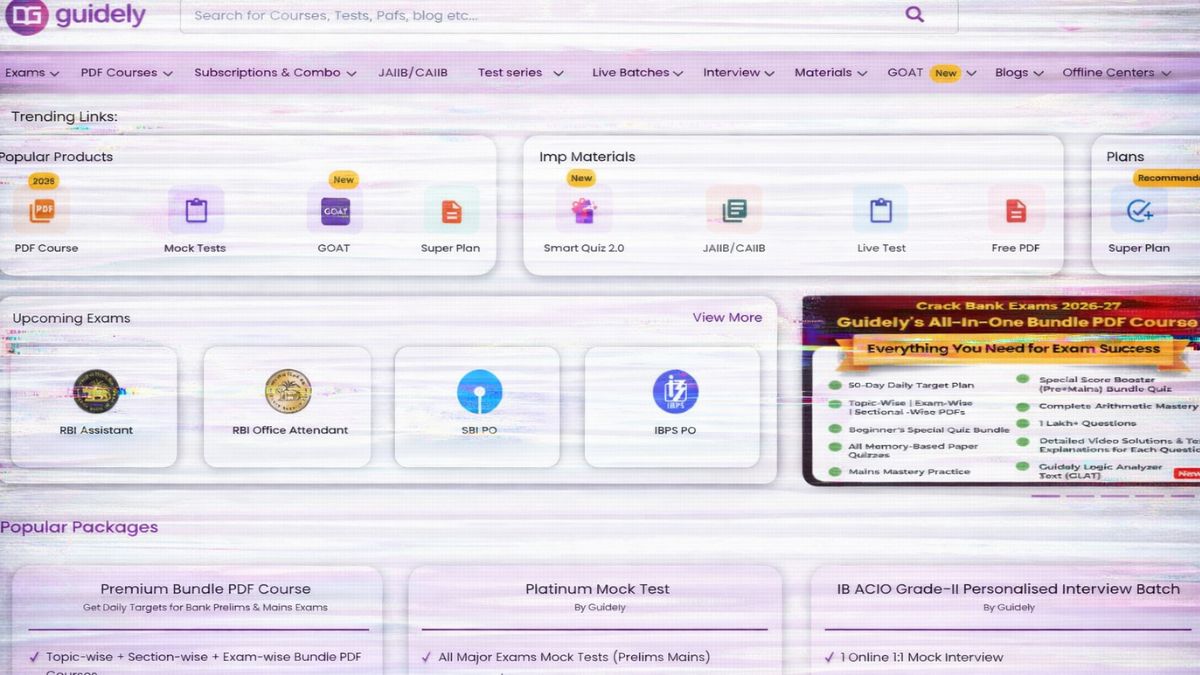Open the Free PDF icon

click(1016, 211)
